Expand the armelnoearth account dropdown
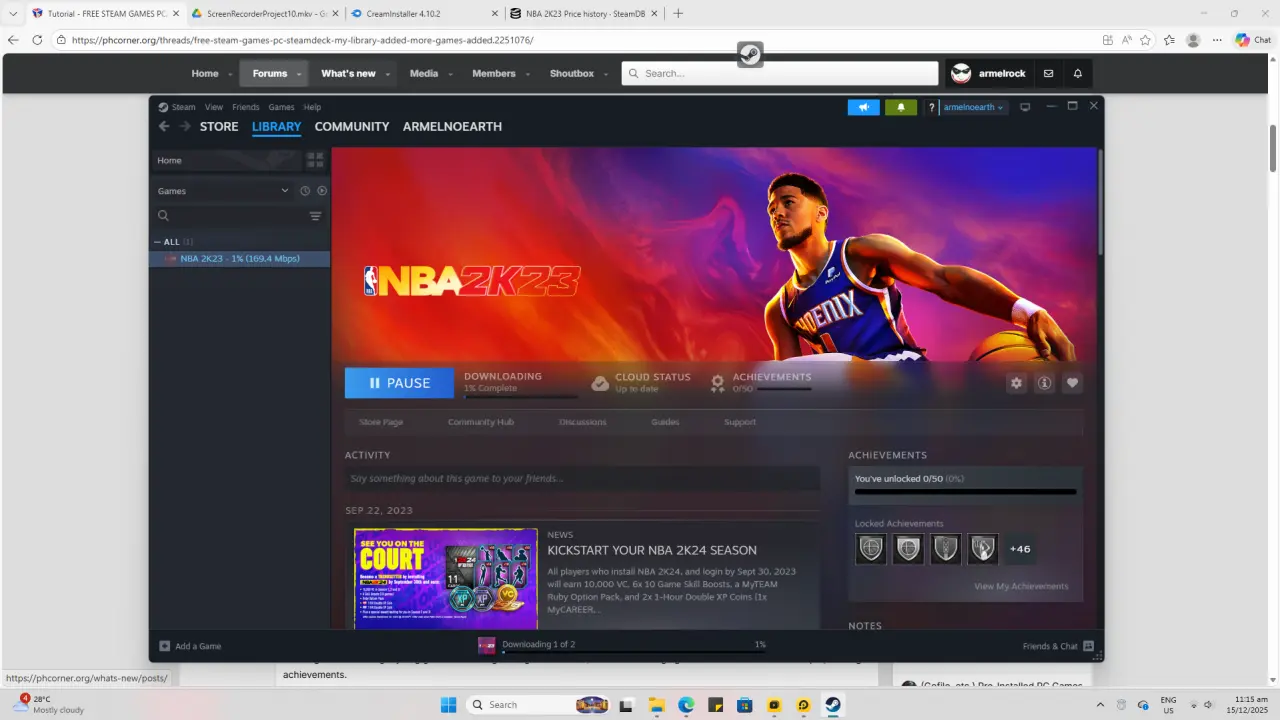 (x=973, y=107)
